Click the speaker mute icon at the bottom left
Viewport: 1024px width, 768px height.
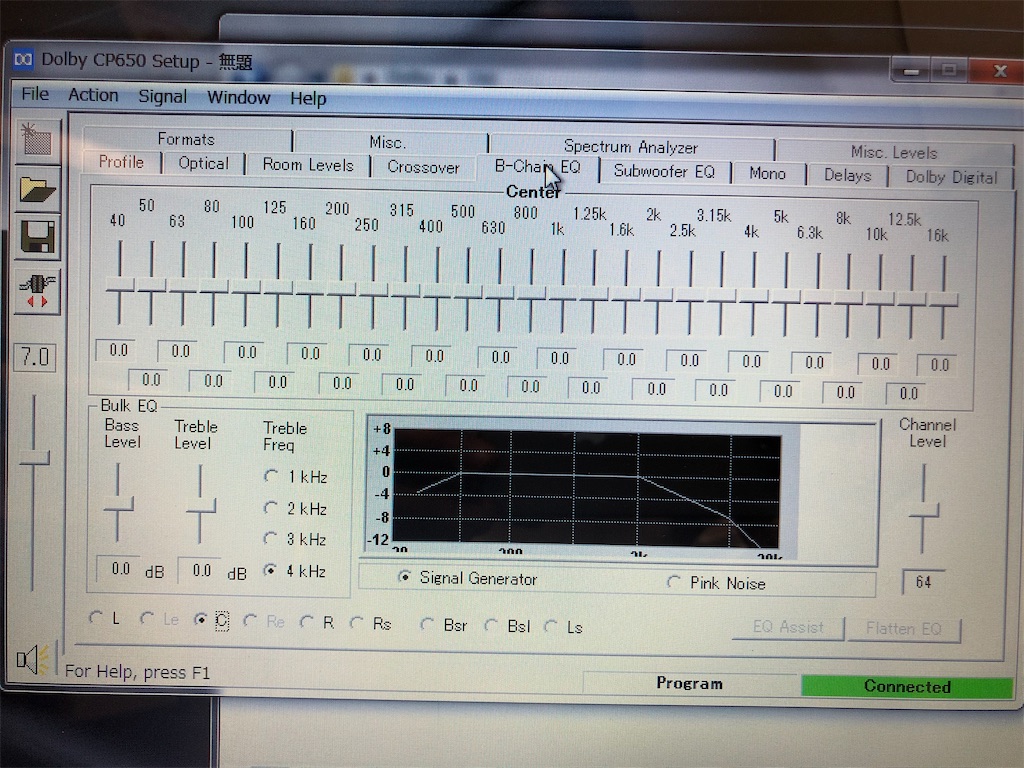[x=33, y=660]
